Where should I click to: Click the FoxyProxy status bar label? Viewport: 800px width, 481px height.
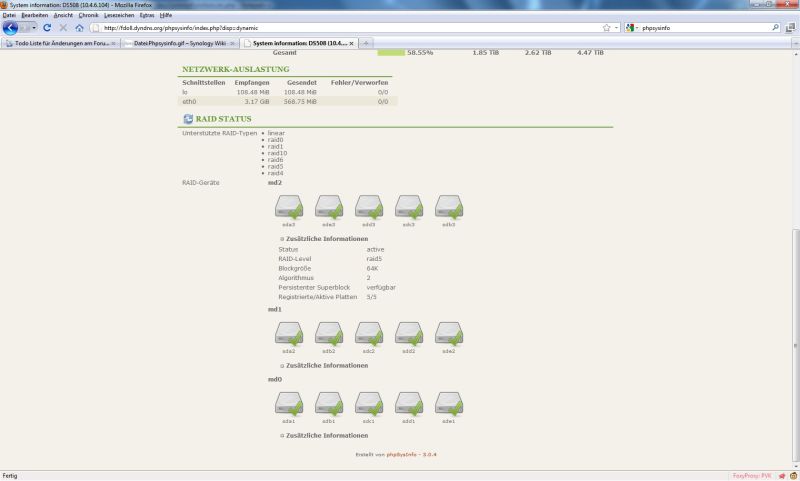point(752,476)
